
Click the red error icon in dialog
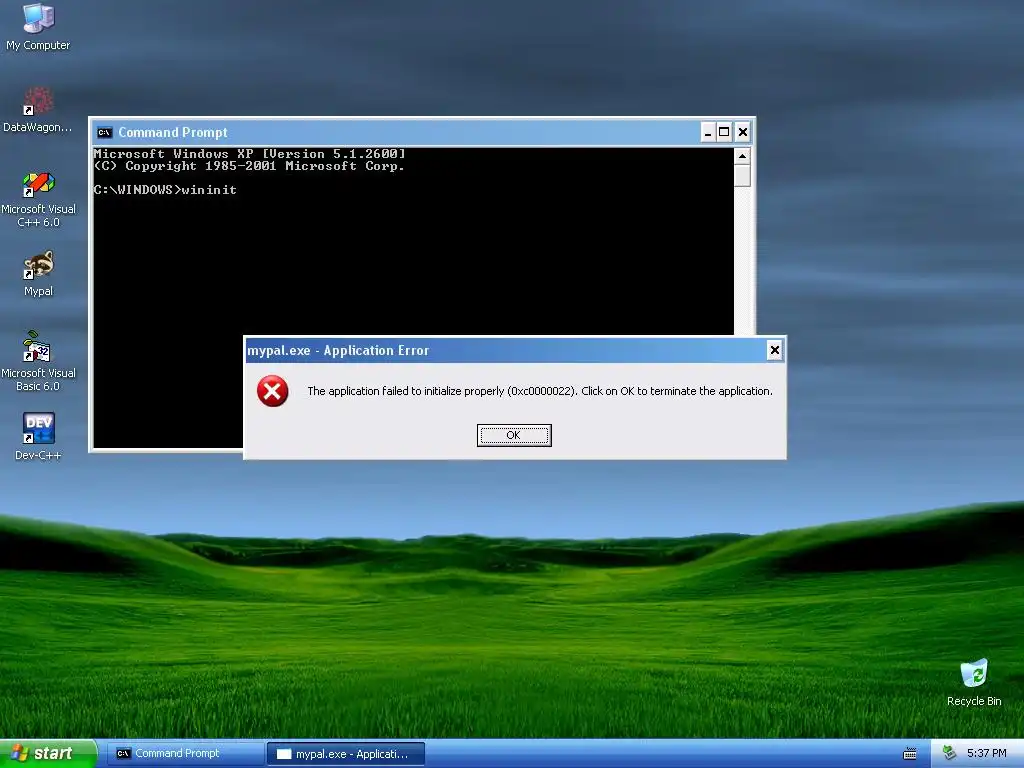[x=272, y=391]
